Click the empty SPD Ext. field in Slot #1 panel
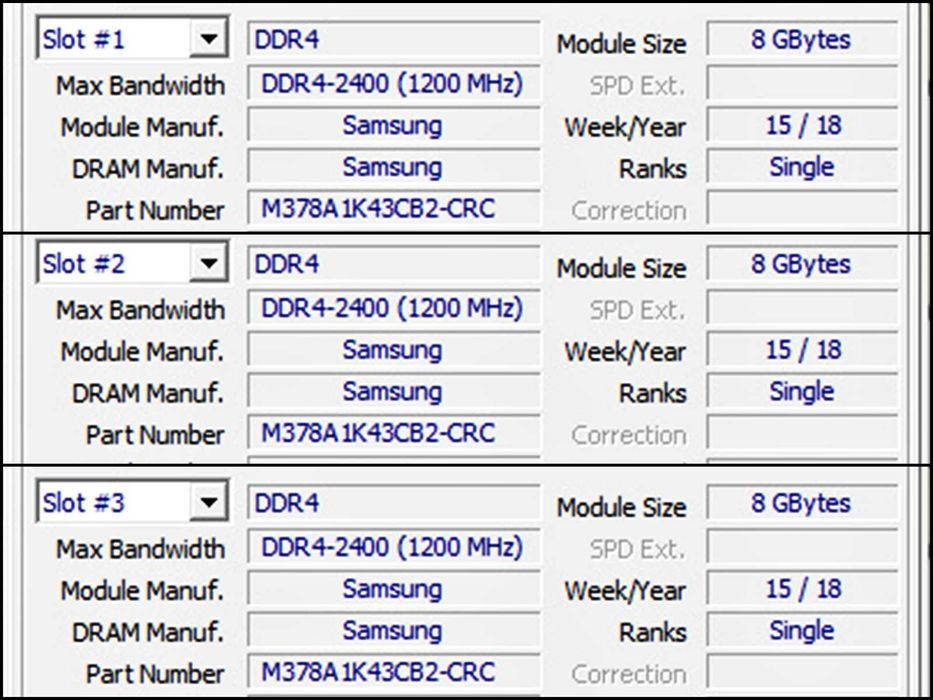Viewport: 933px width, 700px height. coord(802,83)
